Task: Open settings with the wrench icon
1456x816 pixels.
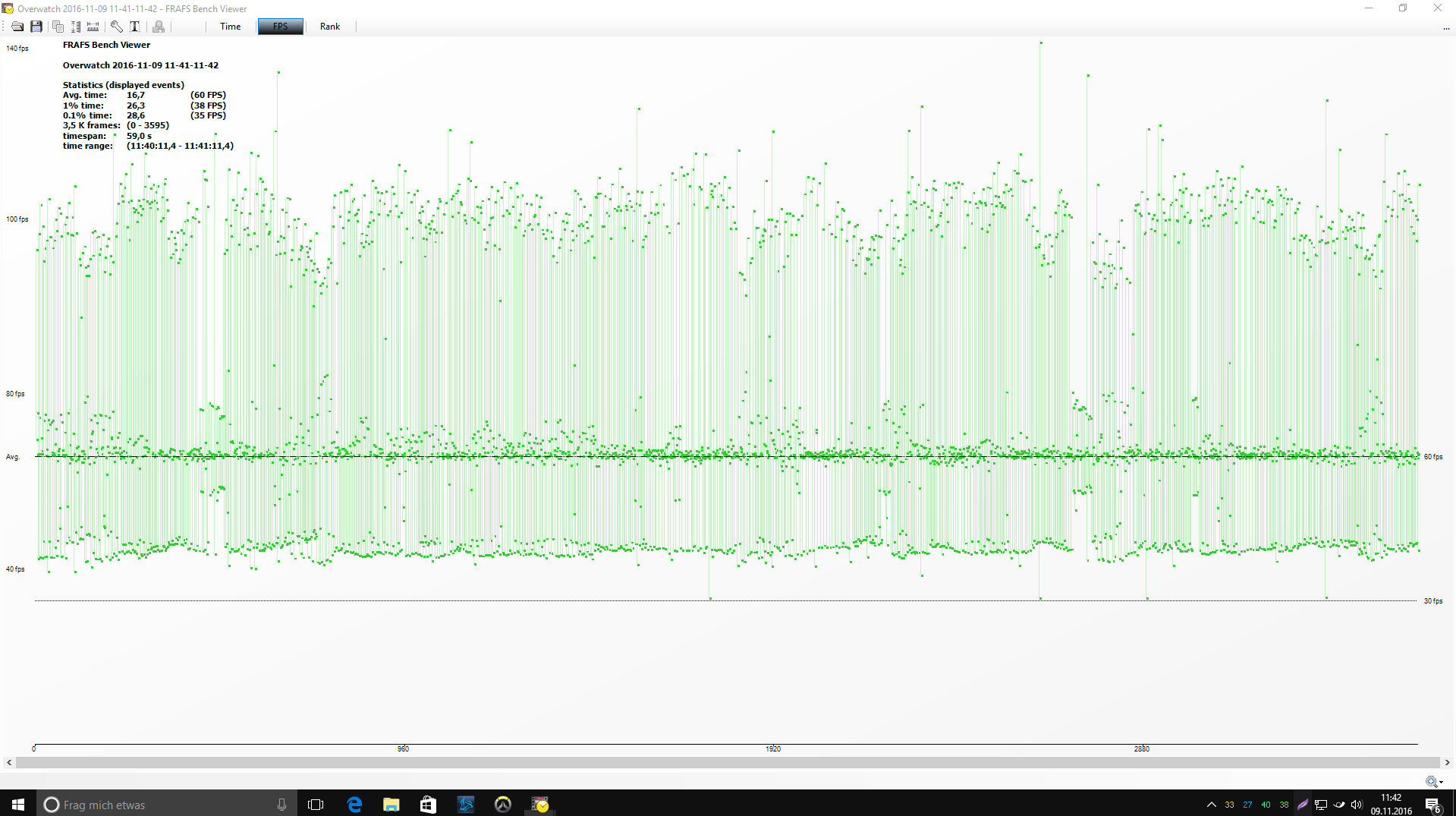Action: pyautogui.click(x=116, y=27)
